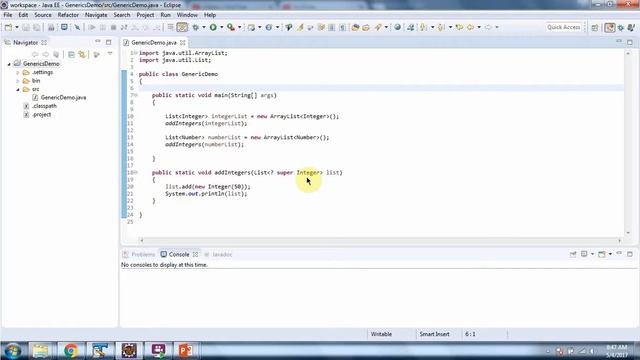Open the Navigator view menu triangle
This screenshot has height=360, width=640.
coord(110,54)
